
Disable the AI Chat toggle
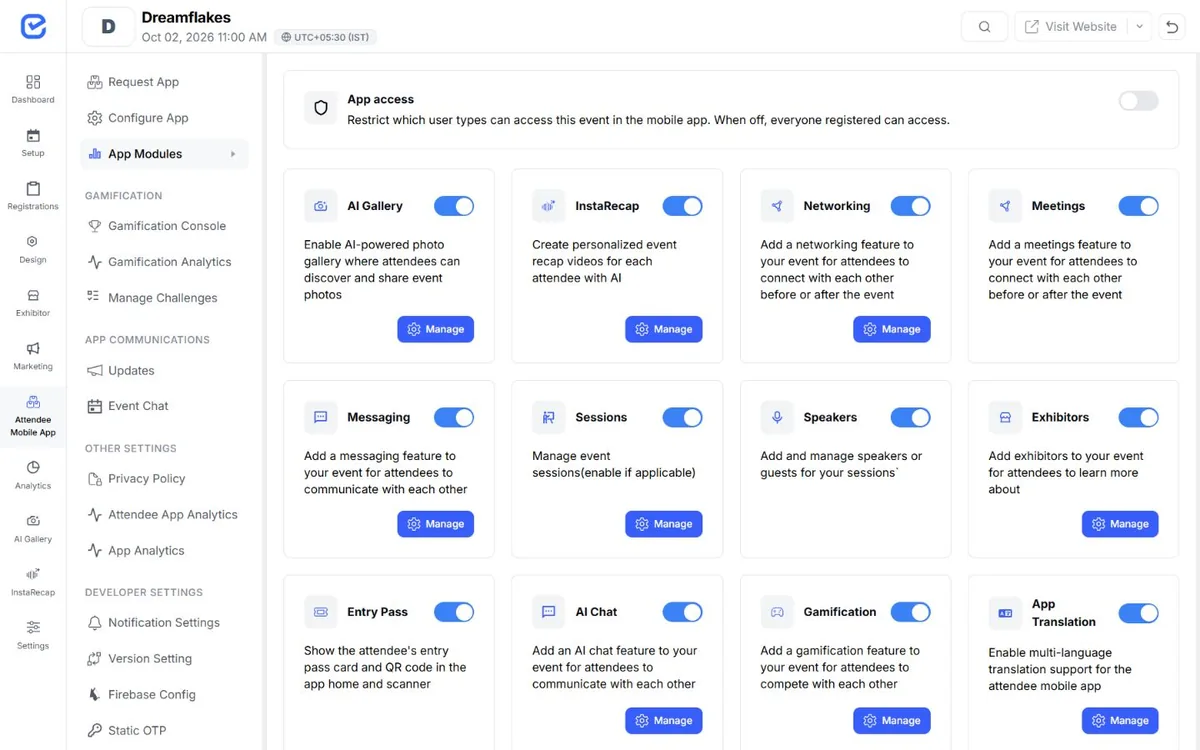point(682,612)
